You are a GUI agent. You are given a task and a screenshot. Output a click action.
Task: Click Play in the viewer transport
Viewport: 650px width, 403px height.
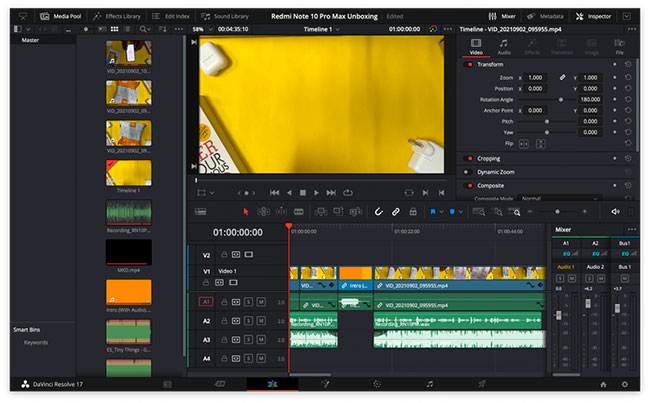pos(316,193)
